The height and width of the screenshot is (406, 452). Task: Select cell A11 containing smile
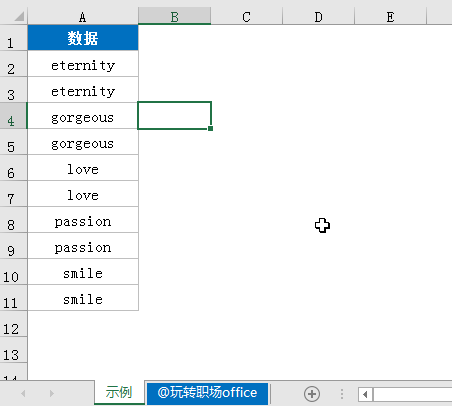click(83, 298)
